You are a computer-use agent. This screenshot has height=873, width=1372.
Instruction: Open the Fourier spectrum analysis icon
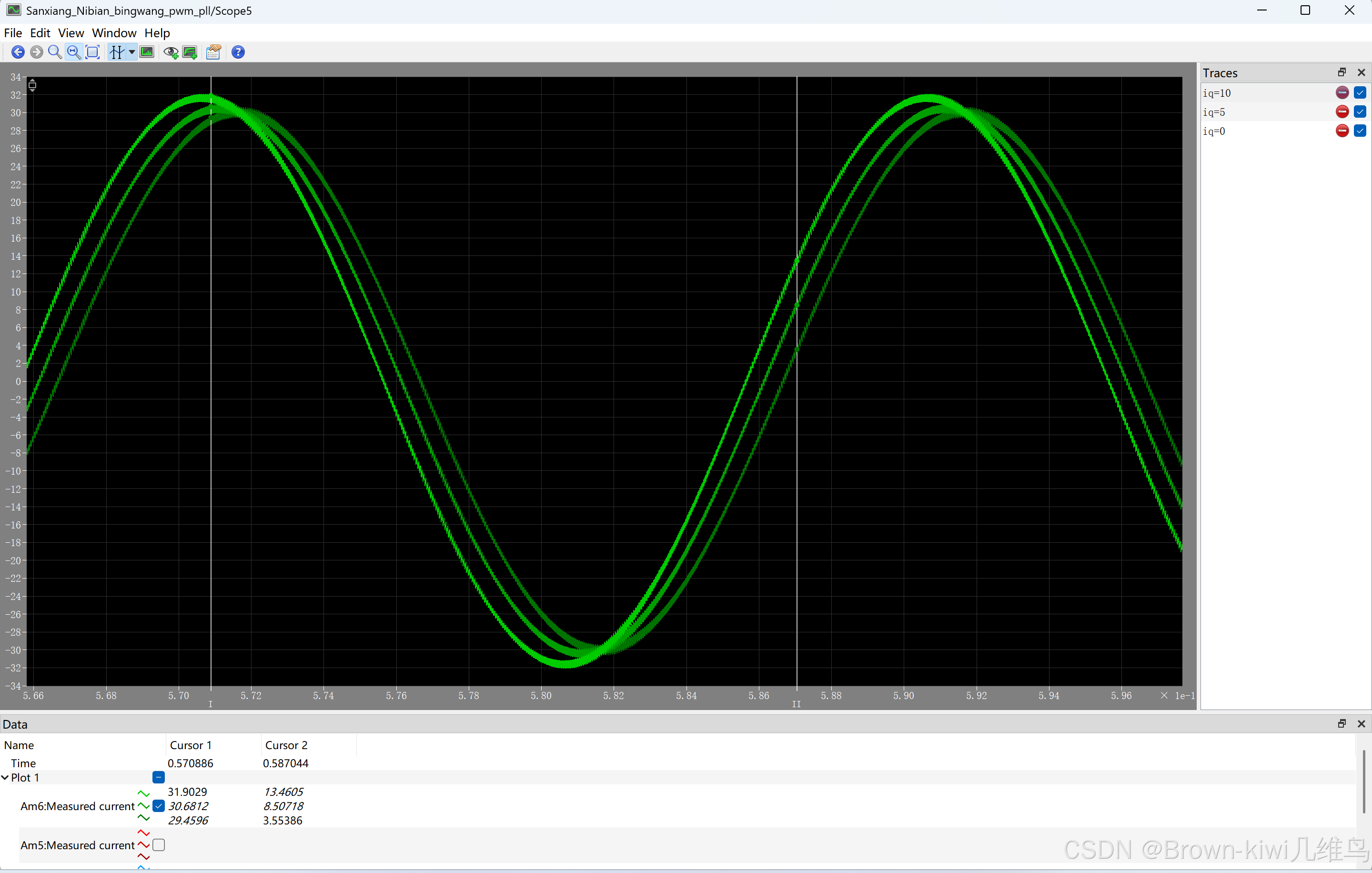tap(147, 52)
